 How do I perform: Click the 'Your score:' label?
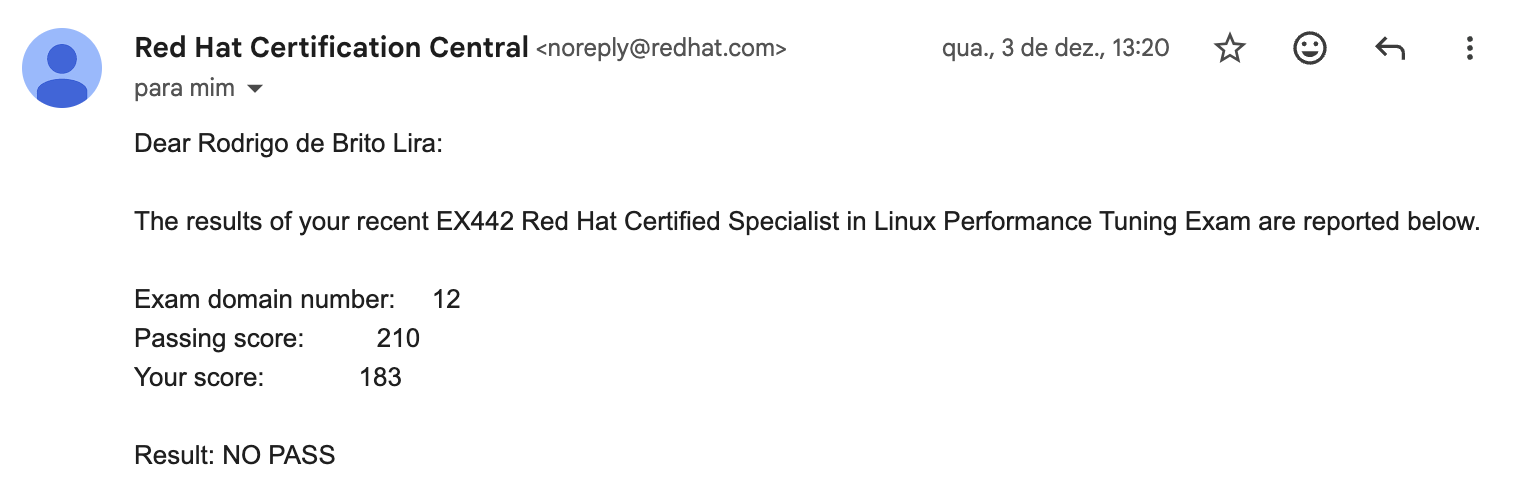click(199, 377)
